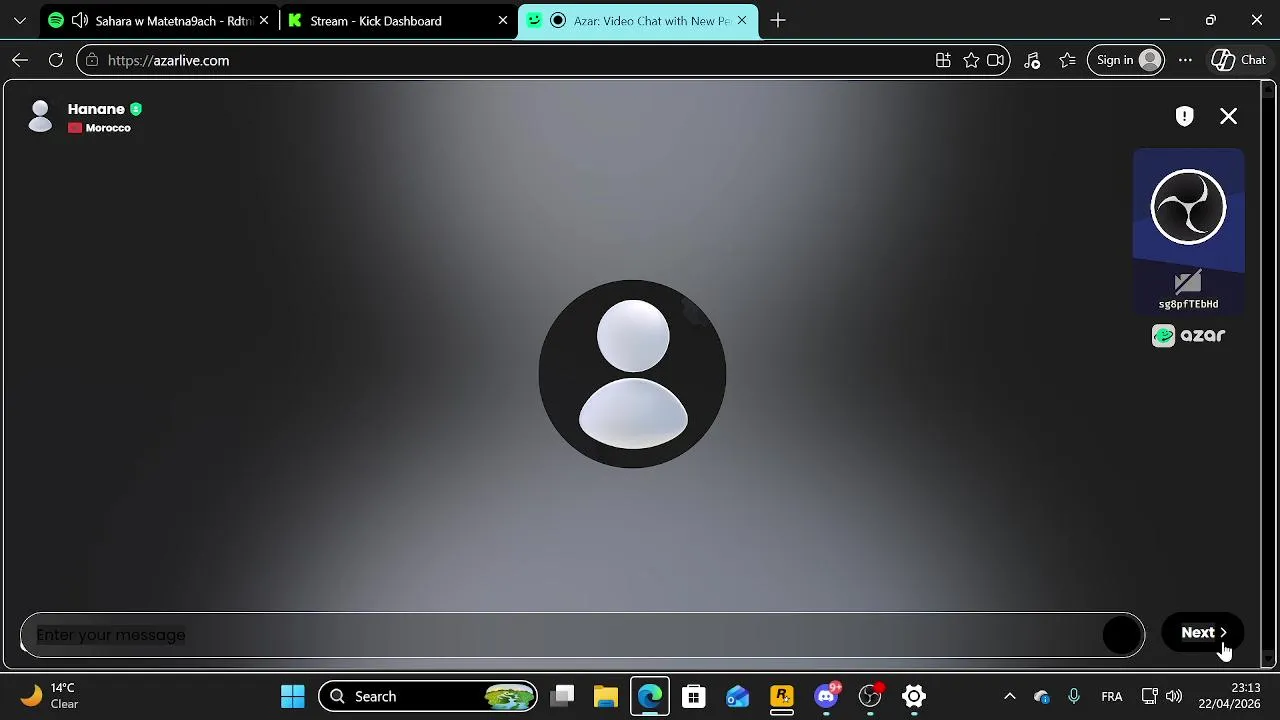The image size is (1280, 720).
Task: Close the Azar video chat session
Action: [x=1229, y=116]
